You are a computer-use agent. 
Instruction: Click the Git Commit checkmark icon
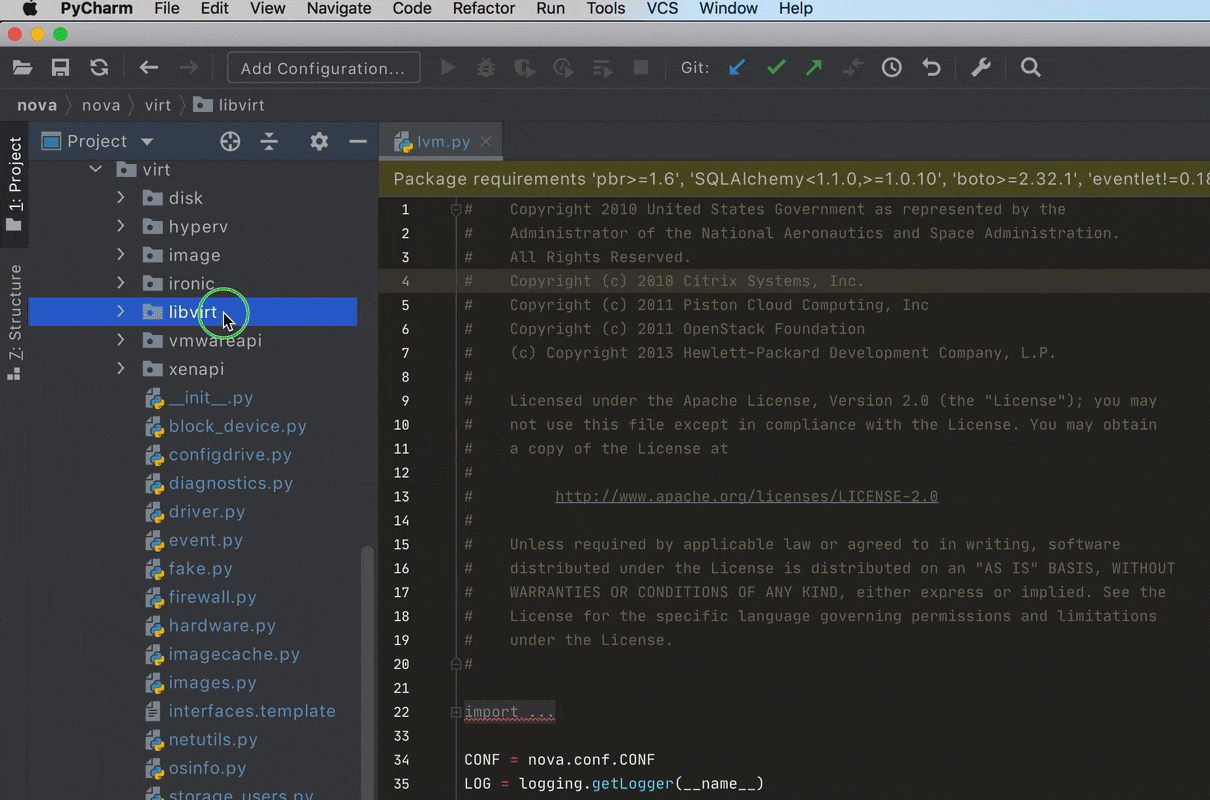pyautogui.click(x=776, y=68)
